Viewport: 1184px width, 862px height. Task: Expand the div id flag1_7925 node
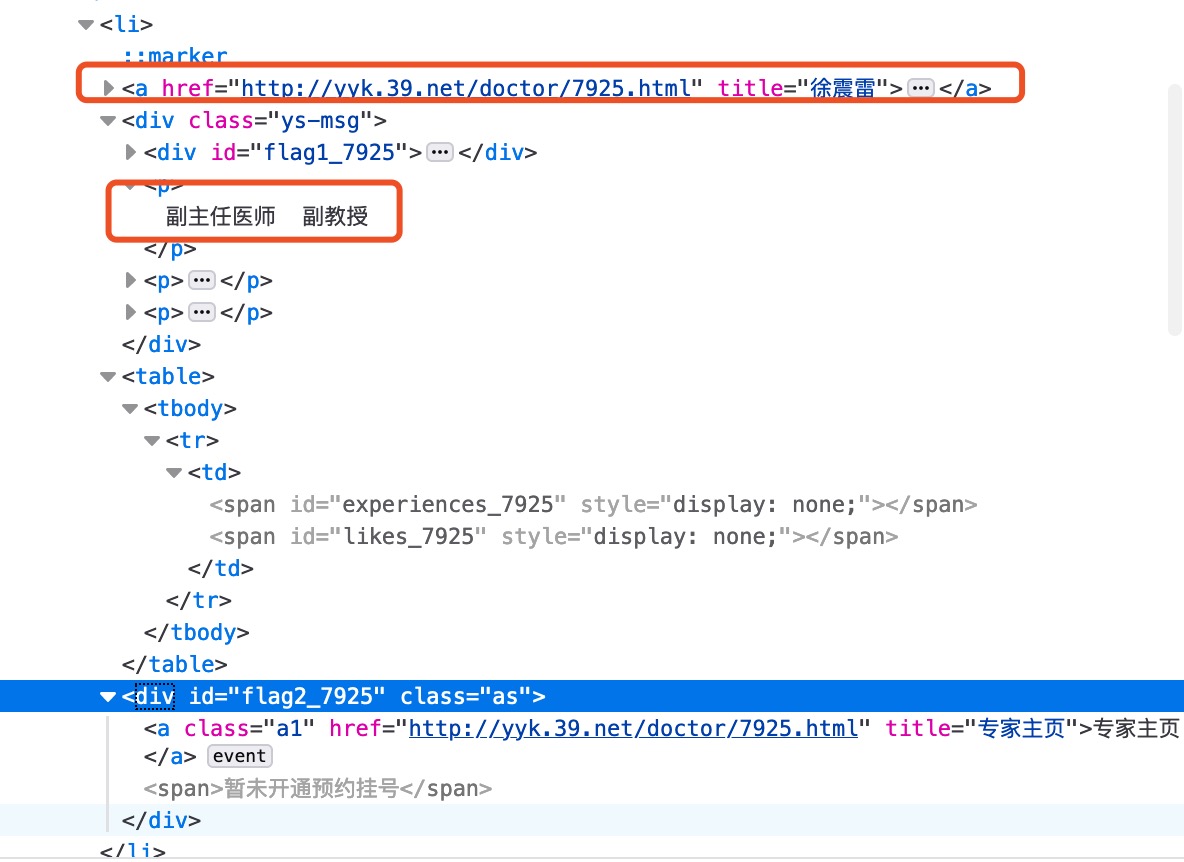(131, 152)
